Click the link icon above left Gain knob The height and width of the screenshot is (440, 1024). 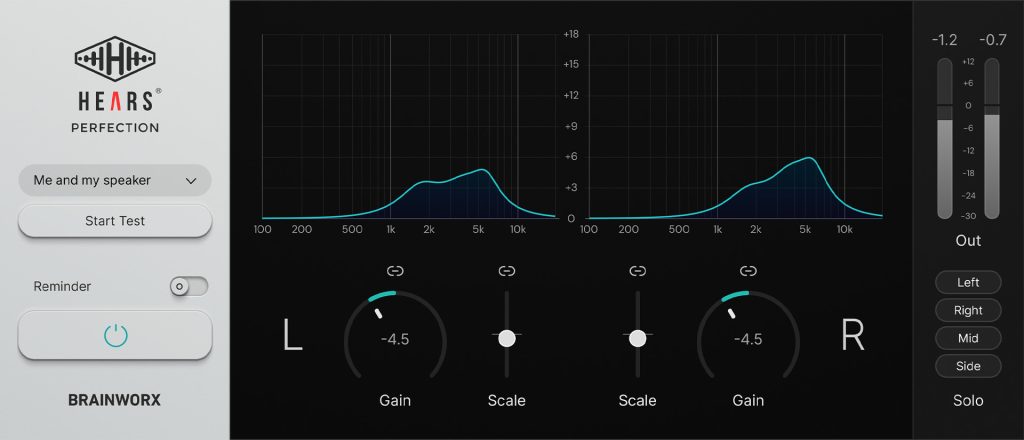coord(395,271)
